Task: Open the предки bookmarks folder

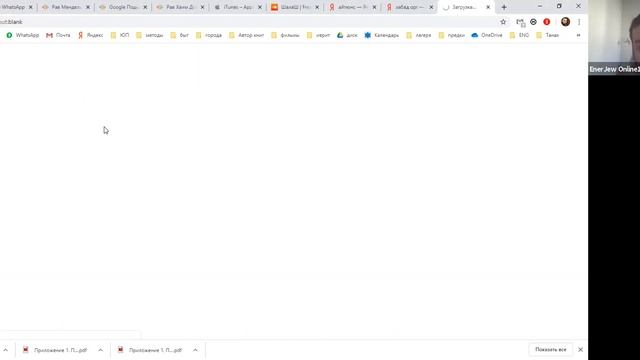Action: (451, 36)
